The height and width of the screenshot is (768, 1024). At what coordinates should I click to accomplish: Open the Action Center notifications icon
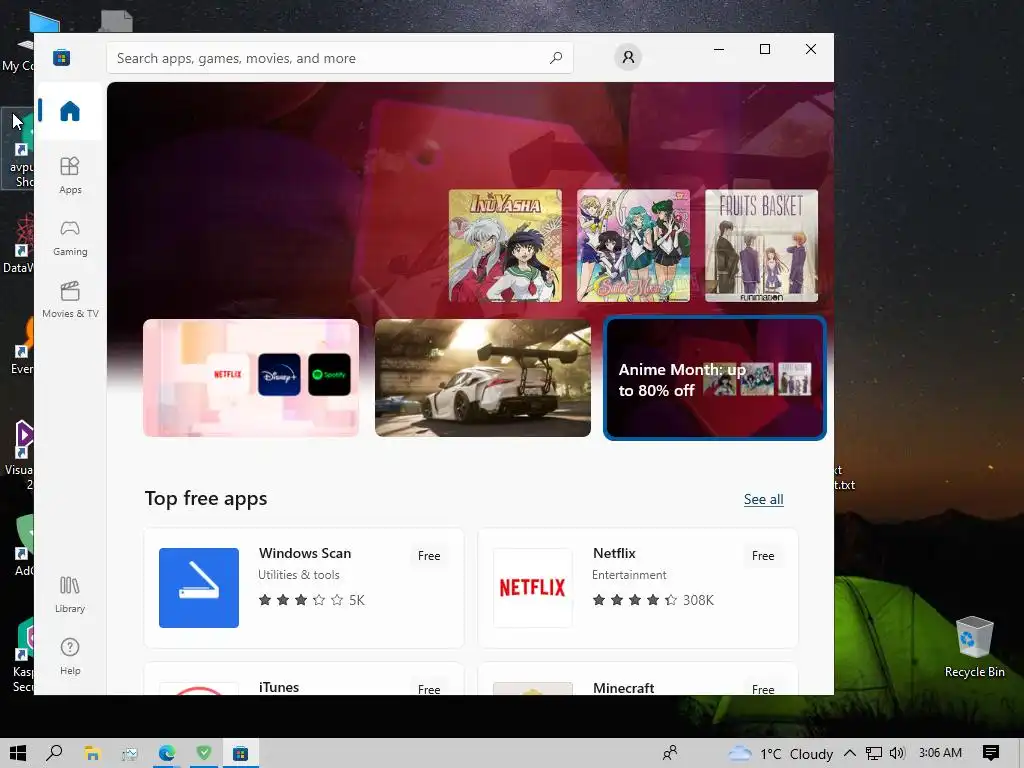click(991, 754)
